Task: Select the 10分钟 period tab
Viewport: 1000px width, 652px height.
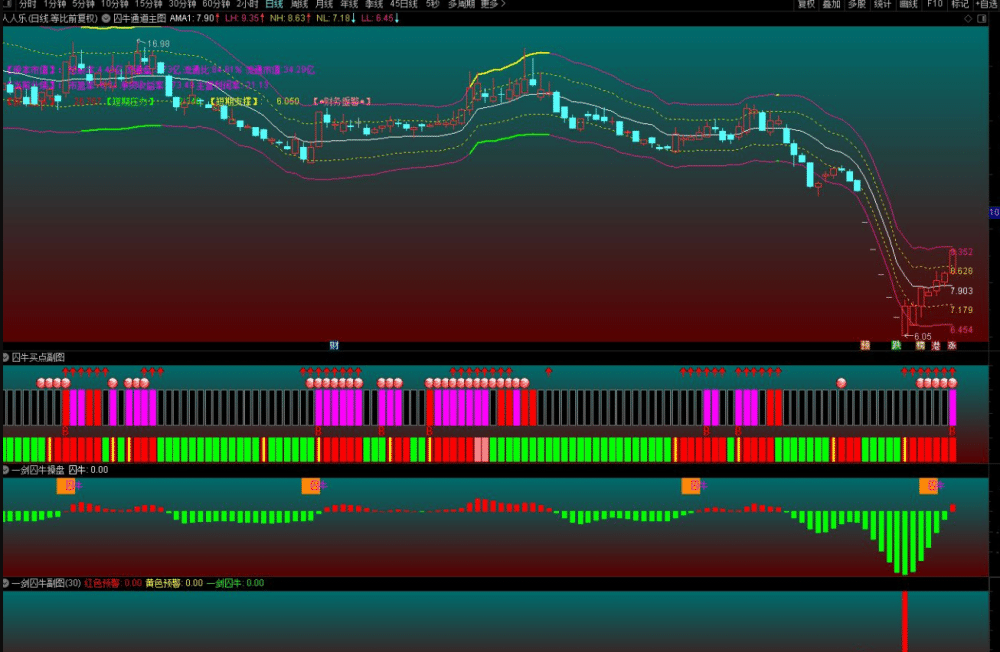Action: (115, 4)
